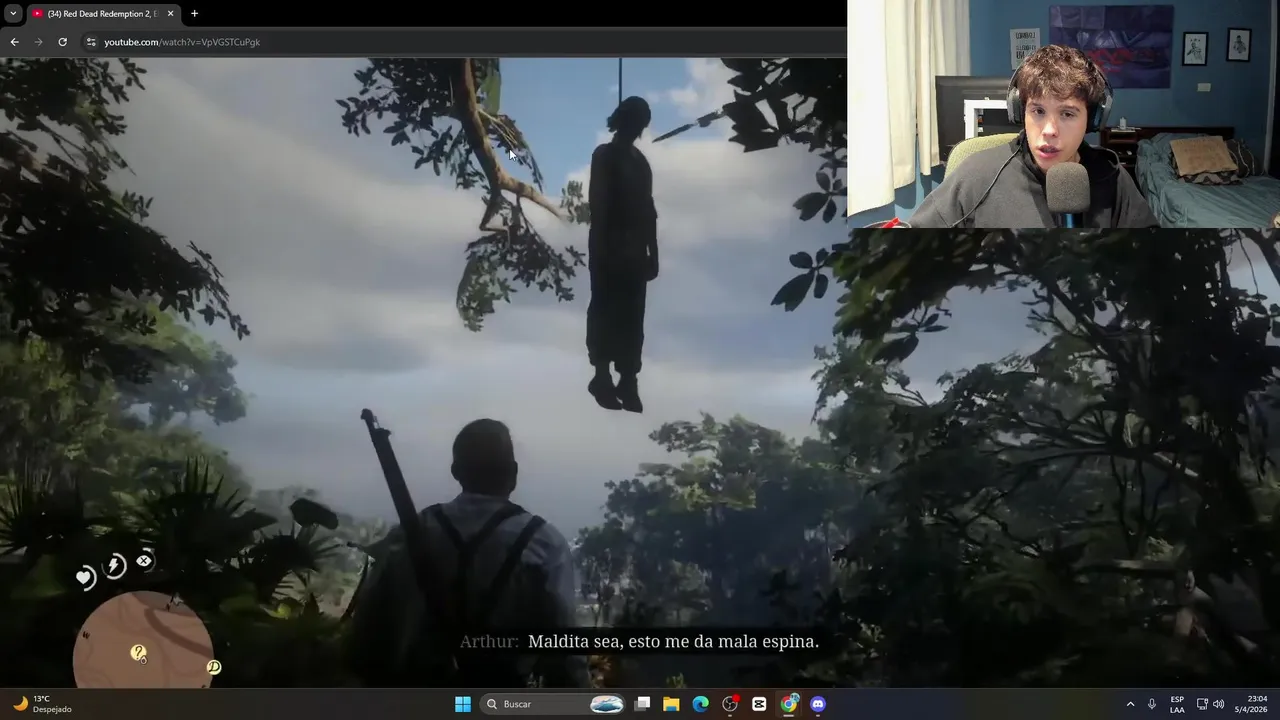Go back to the previous page

(14, 42)
